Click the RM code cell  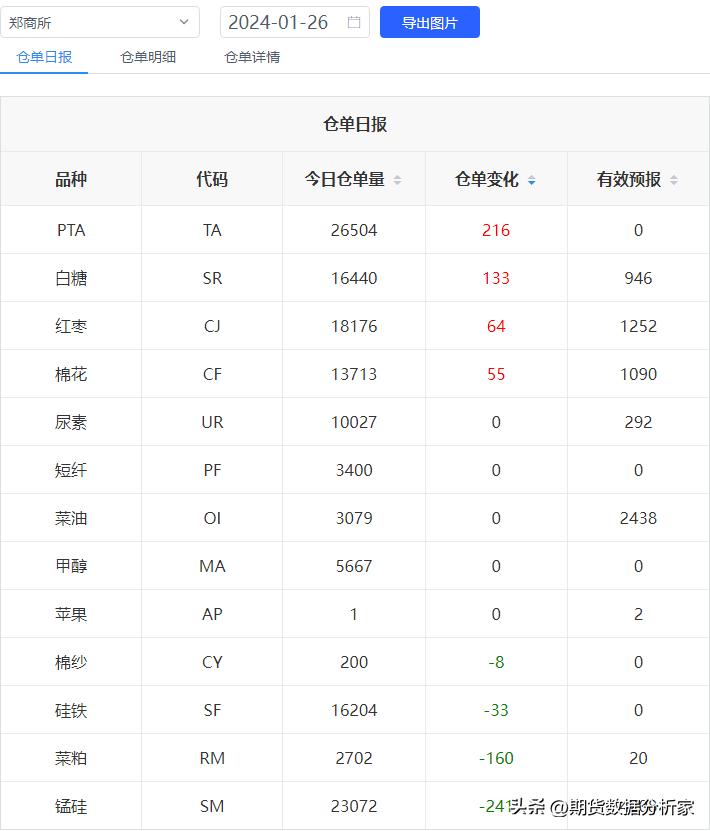coord(212,758)
